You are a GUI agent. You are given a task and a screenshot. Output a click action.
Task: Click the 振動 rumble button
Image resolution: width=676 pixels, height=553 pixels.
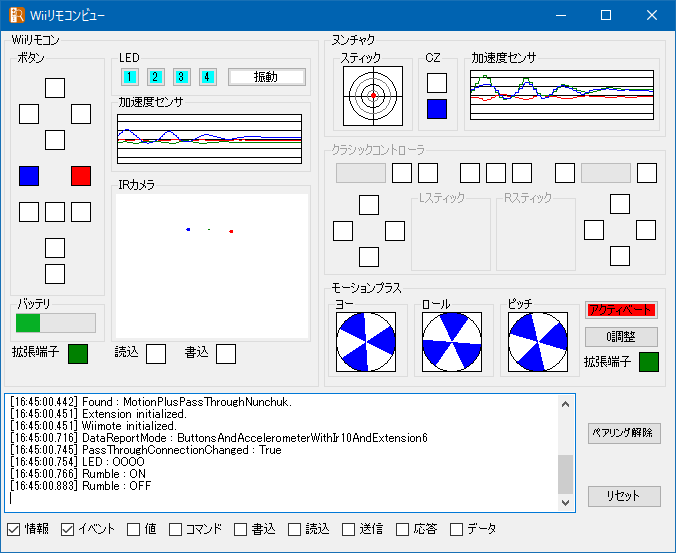266,77
